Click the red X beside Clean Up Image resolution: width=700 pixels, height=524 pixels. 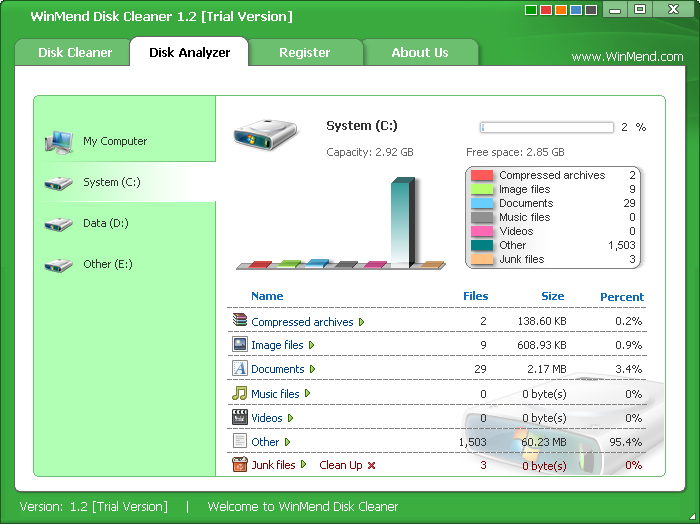tap(371, 466)
